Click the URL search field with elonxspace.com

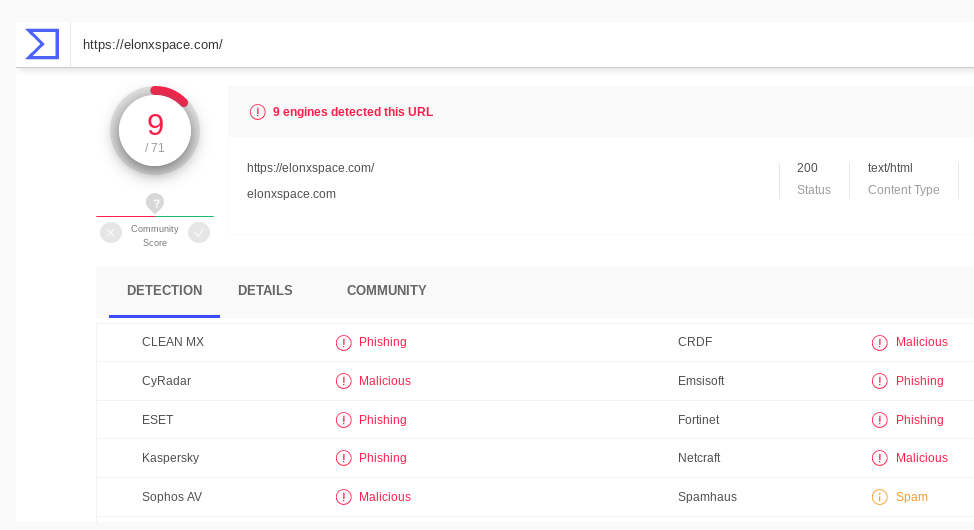point(522,45)
